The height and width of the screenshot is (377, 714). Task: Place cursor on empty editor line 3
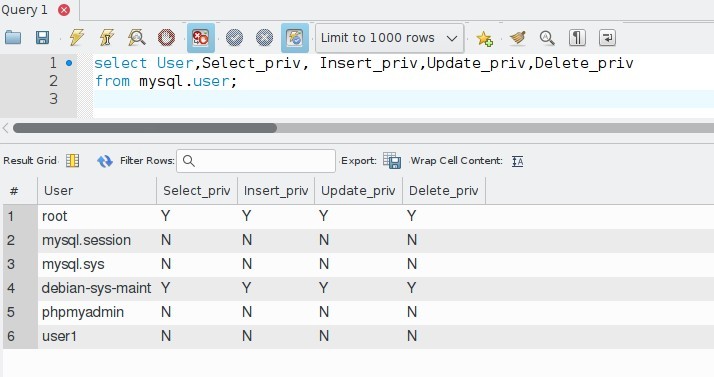pos(403,99)
